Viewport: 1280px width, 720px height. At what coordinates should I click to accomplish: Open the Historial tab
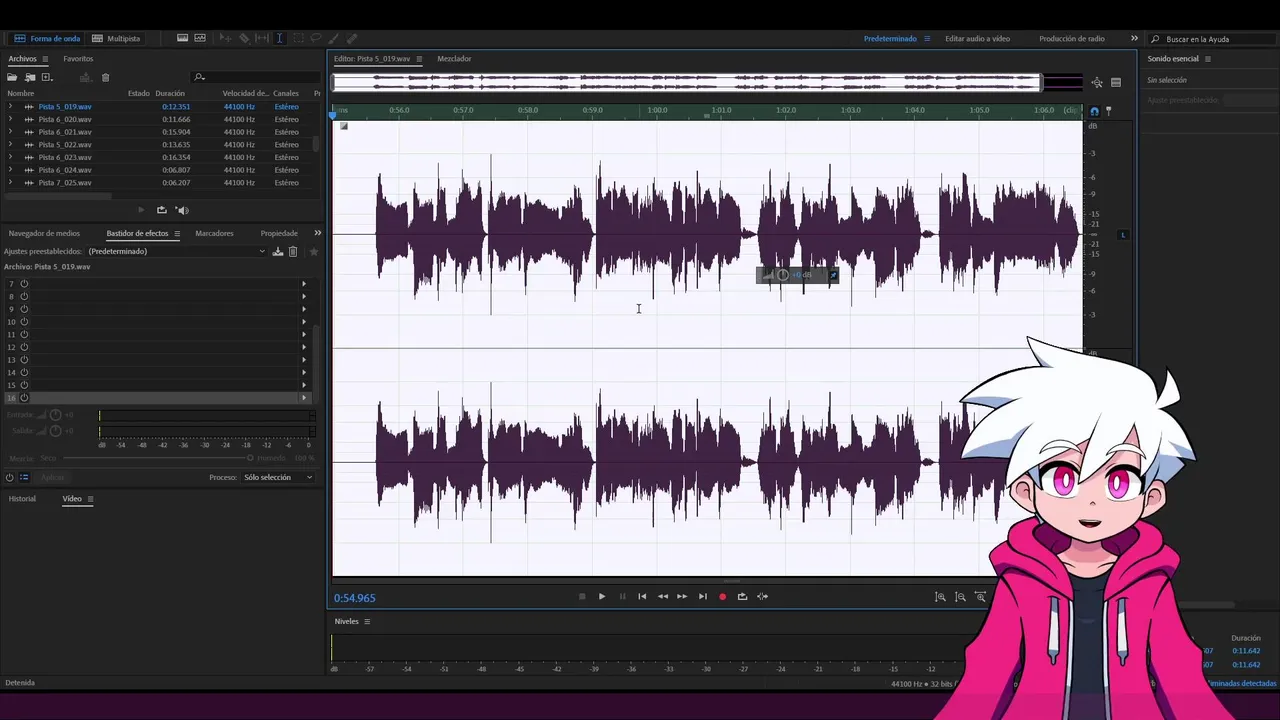pyautogui.click(x=22, y=498)
